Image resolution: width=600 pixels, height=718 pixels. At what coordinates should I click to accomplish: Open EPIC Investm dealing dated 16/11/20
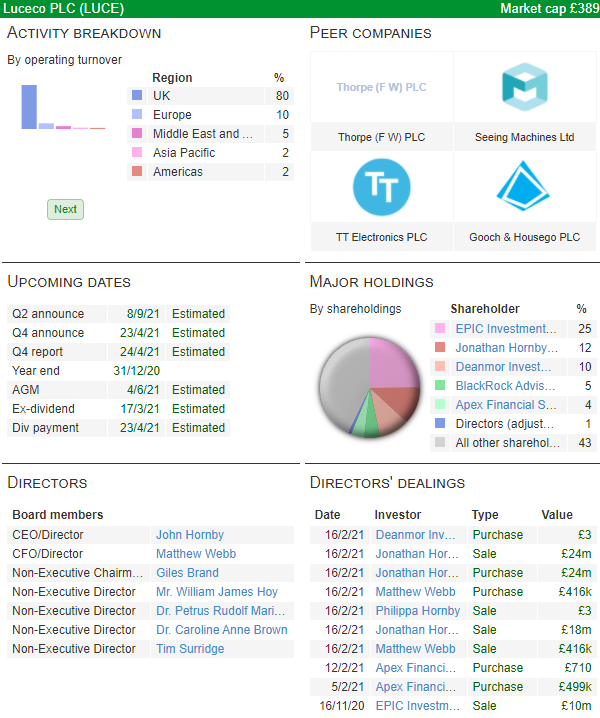pyautogui.click(x=418, y=706)
